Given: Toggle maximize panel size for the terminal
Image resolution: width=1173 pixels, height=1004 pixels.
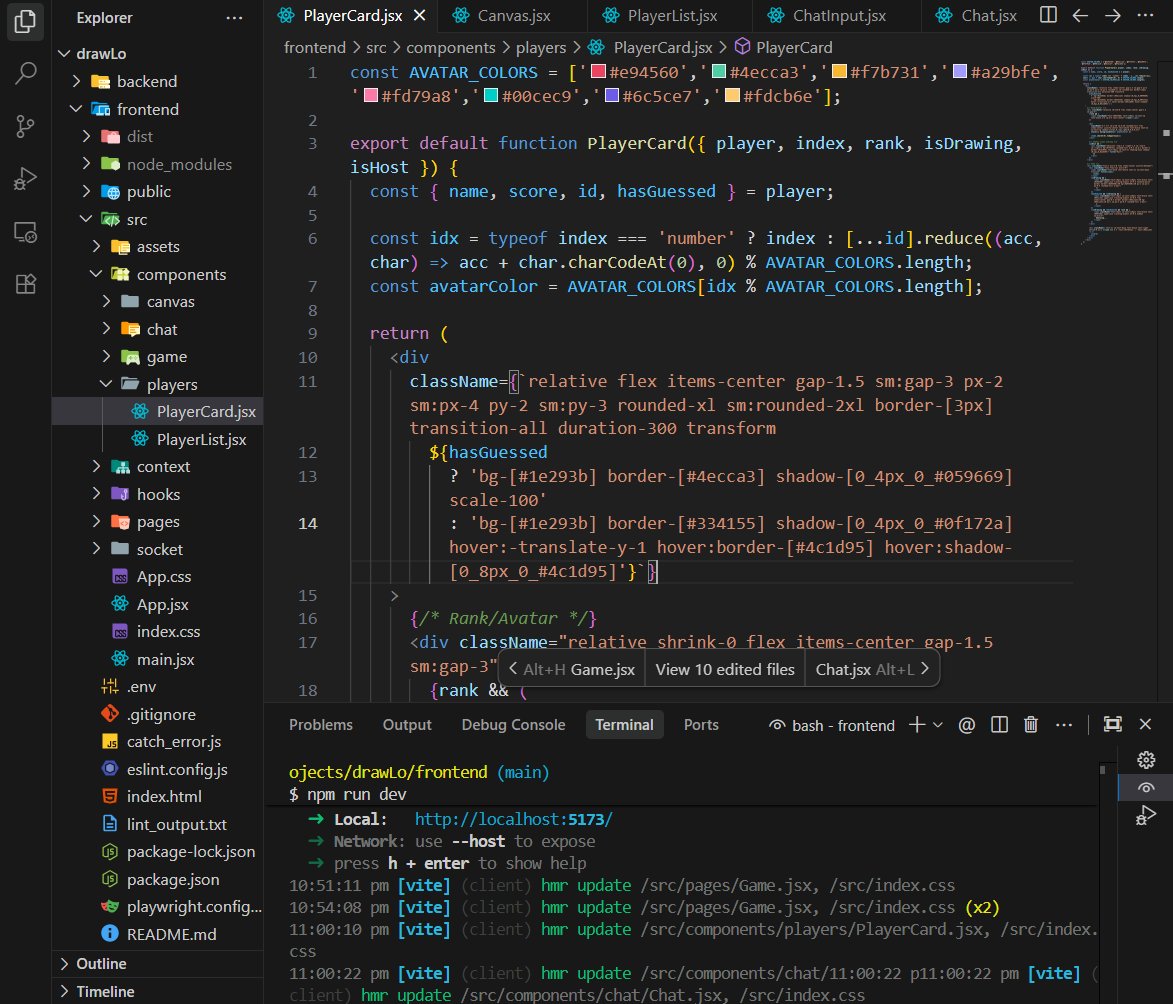Looking at the screenshot, I should (x=1113, y=724).
